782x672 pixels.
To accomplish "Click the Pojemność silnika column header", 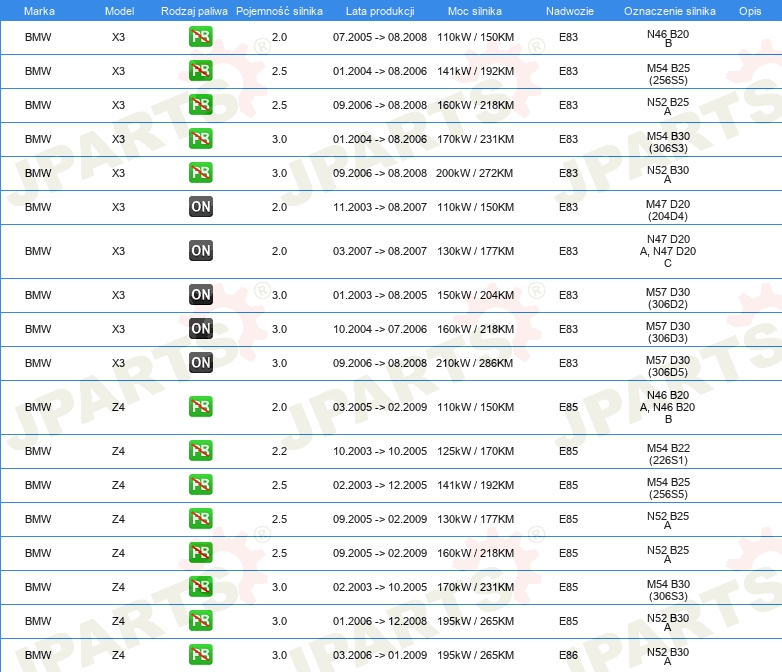I will pyautogui.click(x=279, y=11).
